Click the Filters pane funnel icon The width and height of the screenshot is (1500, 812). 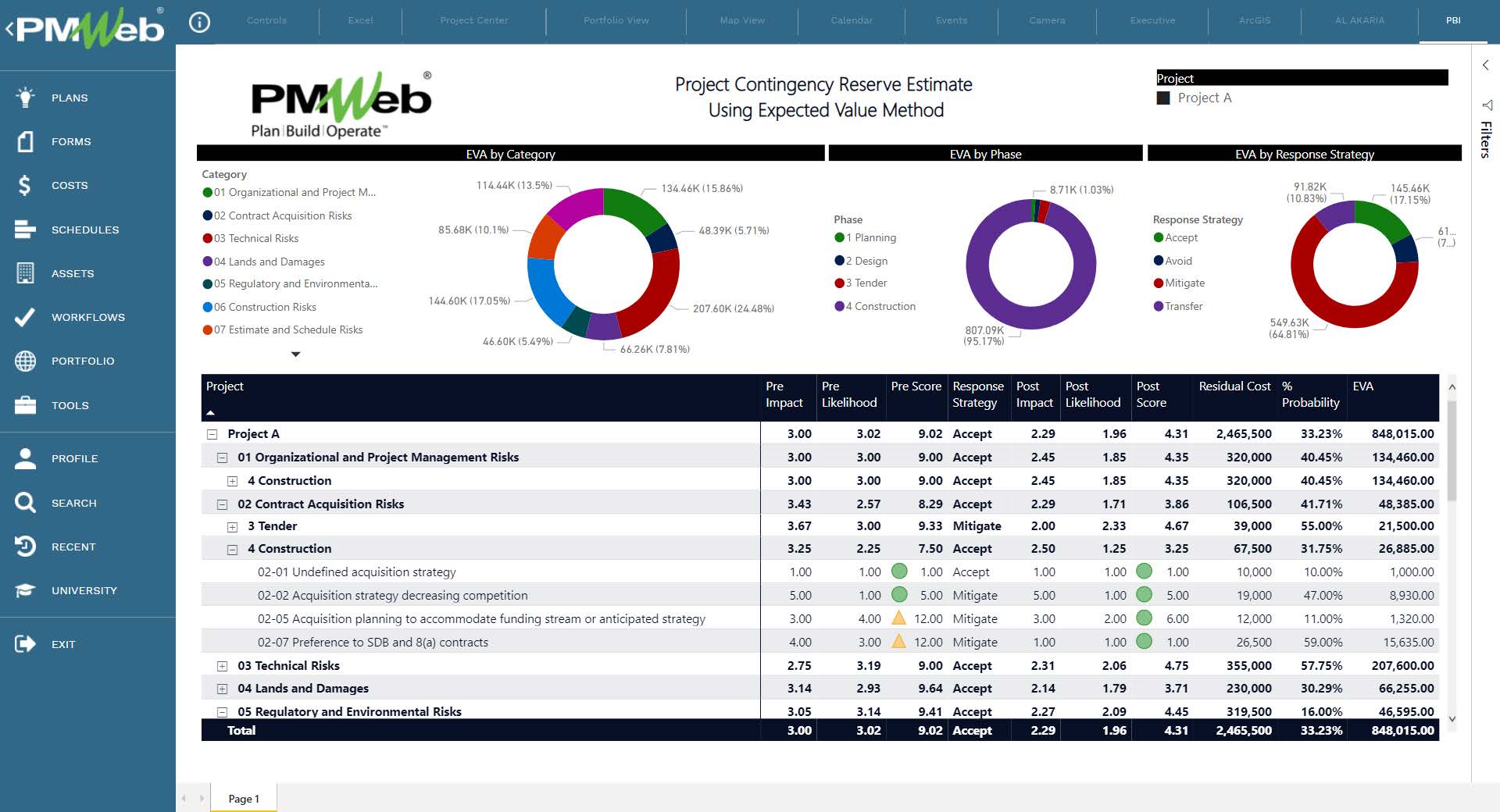[1487, 105]
